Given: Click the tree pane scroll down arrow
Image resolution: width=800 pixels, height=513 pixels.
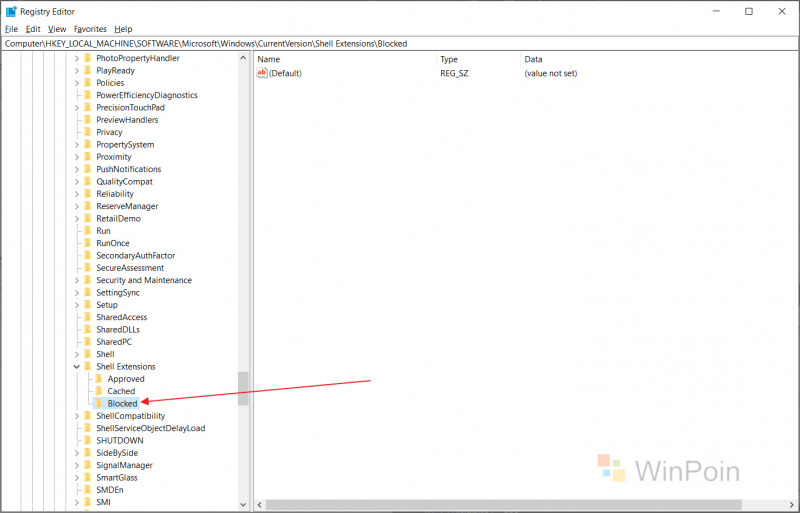Looking at the screenshot, I should pos(243,505).
